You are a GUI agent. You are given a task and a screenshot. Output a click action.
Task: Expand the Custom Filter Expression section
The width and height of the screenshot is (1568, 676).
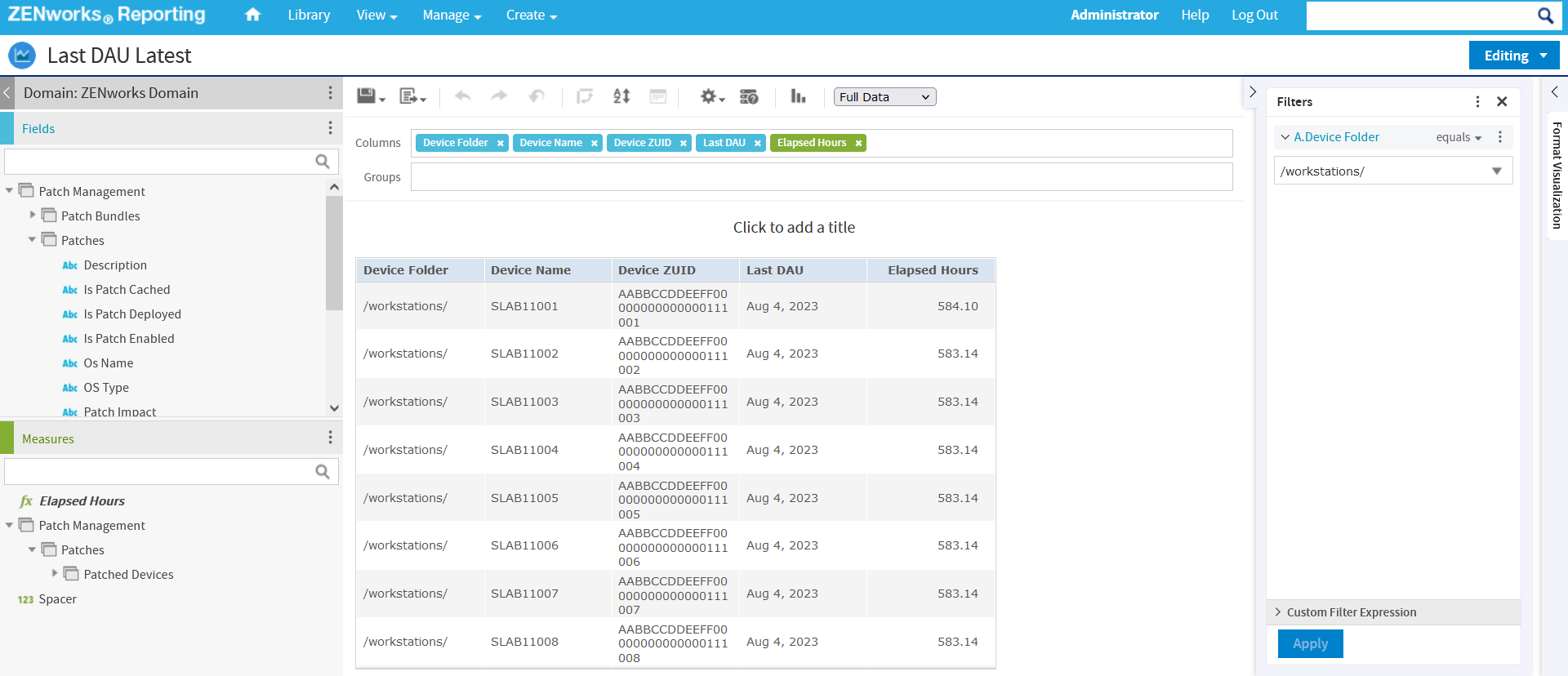coord(1351,612)
